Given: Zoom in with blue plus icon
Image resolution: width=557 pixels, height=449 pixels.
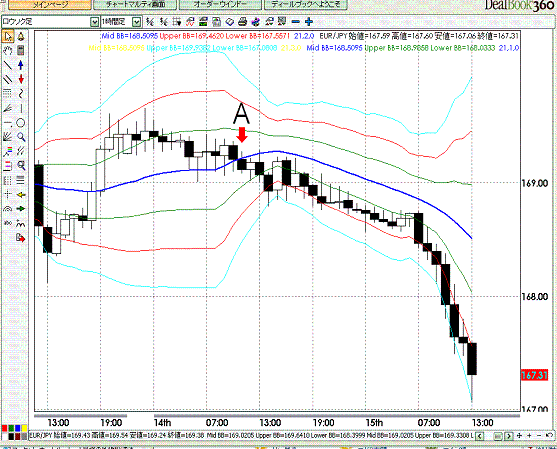Looking at the screenshot, I should pos(309,22).
